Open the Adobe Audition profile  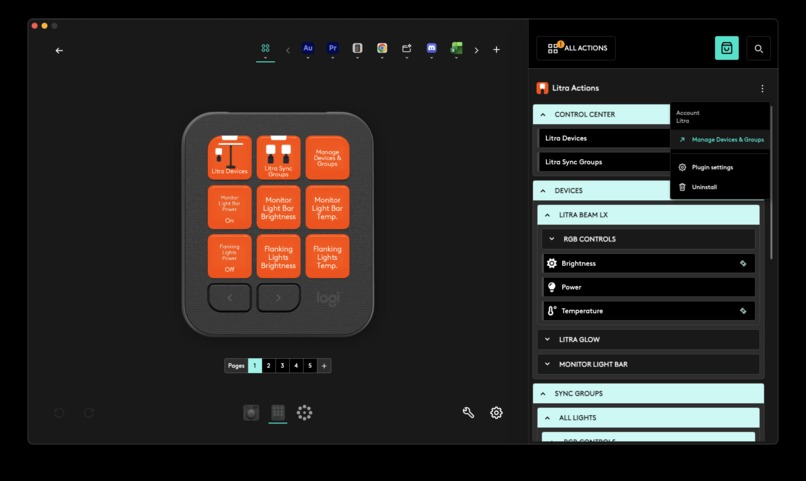coord(308,48)
